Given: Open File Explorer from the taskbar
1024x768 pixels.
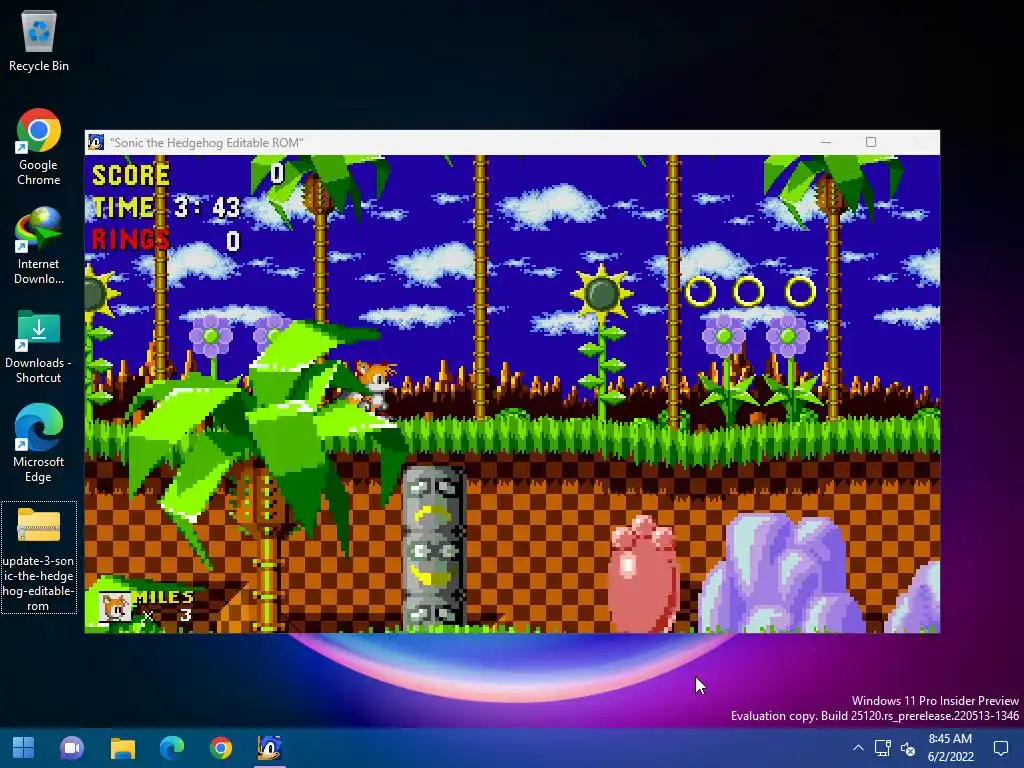Looking at the screenshot, I should click(x=122, y=748).
